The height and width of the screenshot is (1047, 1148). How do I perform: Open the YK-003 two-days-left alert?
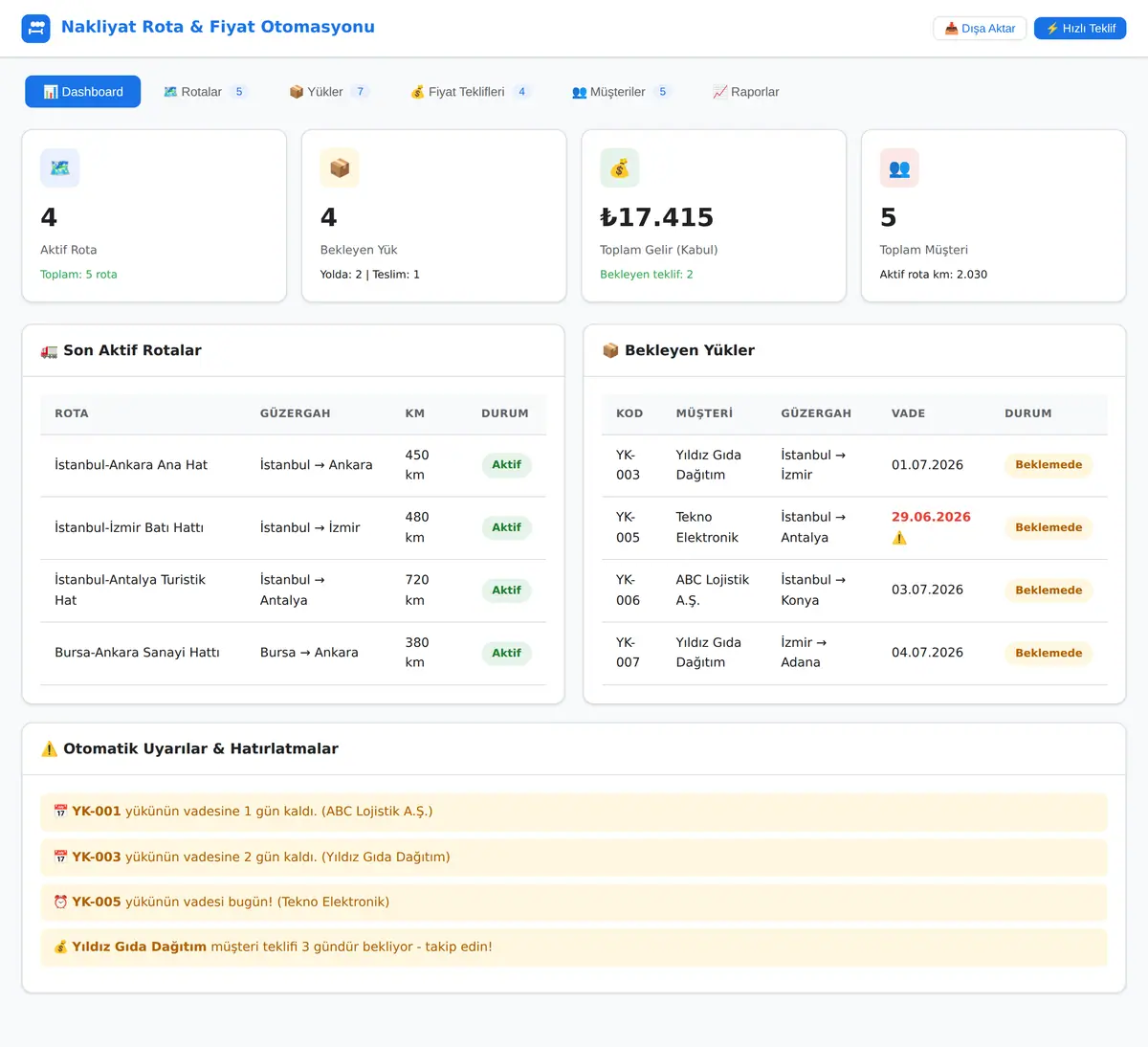pos(574,858)
